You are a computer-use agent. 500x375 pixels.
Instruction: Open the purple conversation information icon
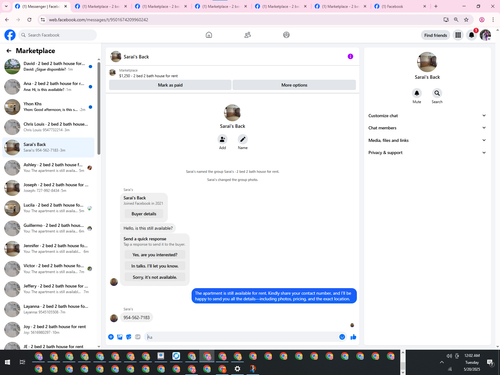pos(350,56)
